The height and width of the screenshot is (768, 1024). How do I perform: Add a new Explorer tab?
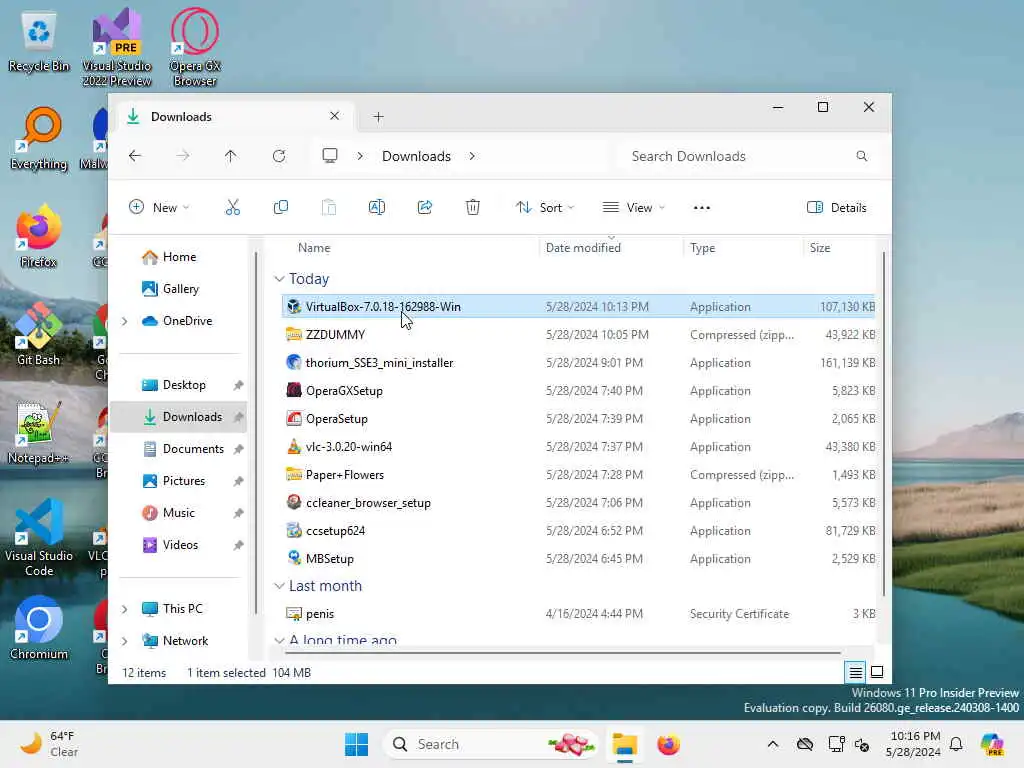[x=378, y=117]
